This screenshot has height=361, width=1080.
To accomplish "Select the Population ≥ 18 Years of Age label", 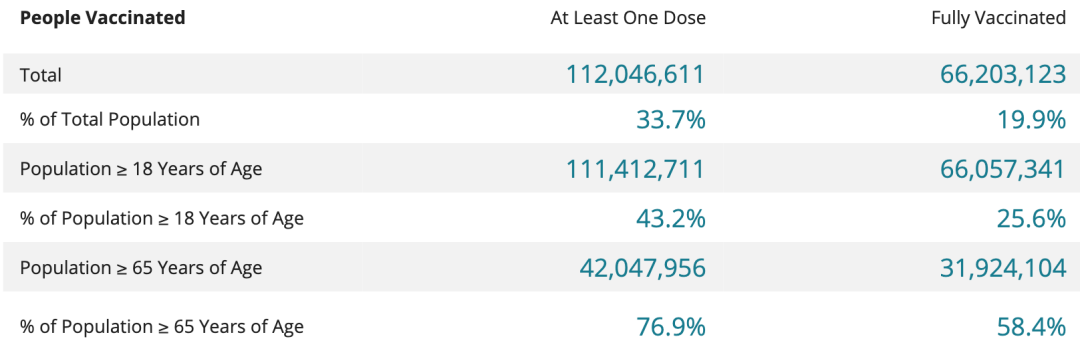I will point(141,169).
